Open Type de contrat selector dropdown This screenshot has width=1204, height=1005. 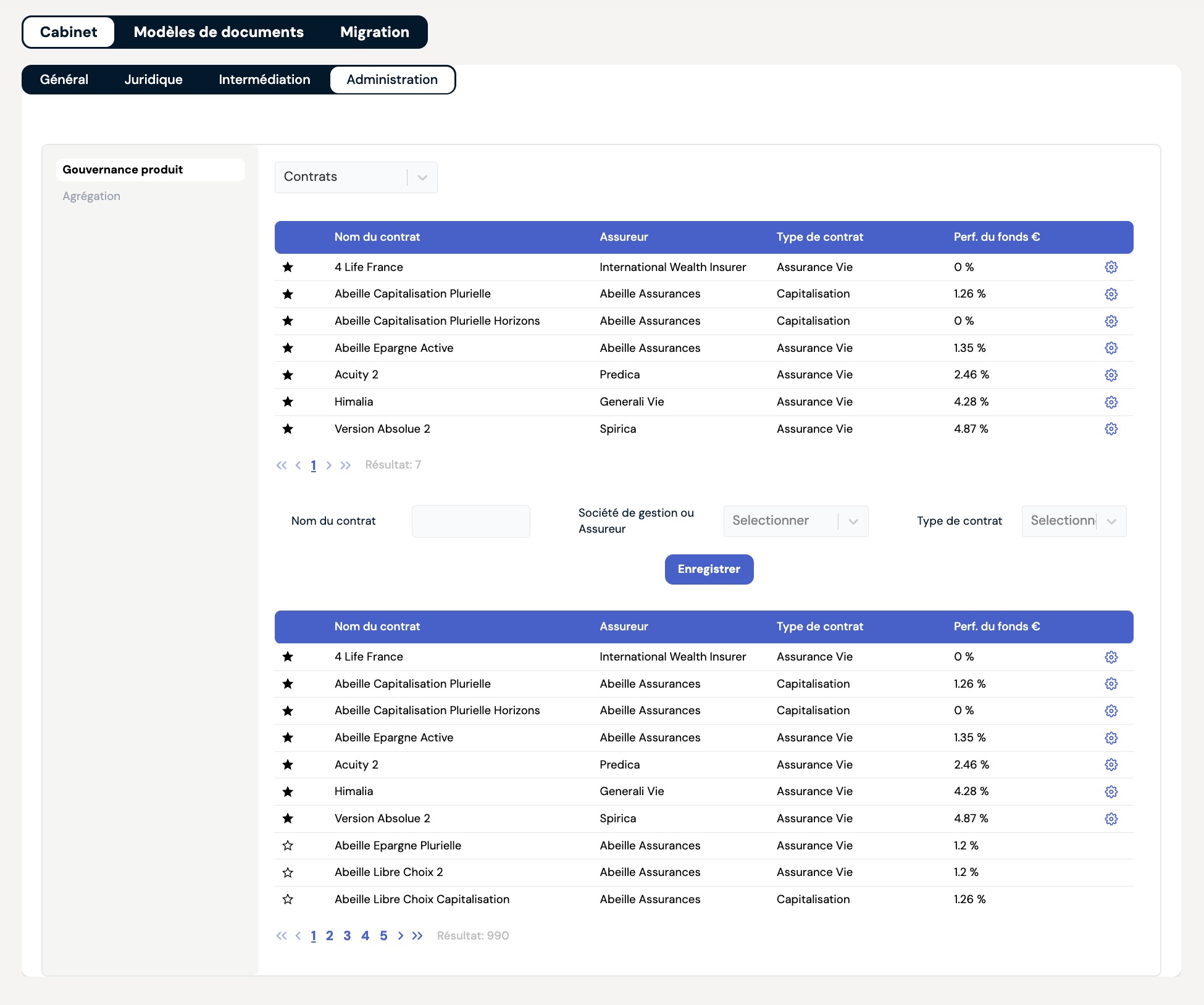pos(1074,521)
